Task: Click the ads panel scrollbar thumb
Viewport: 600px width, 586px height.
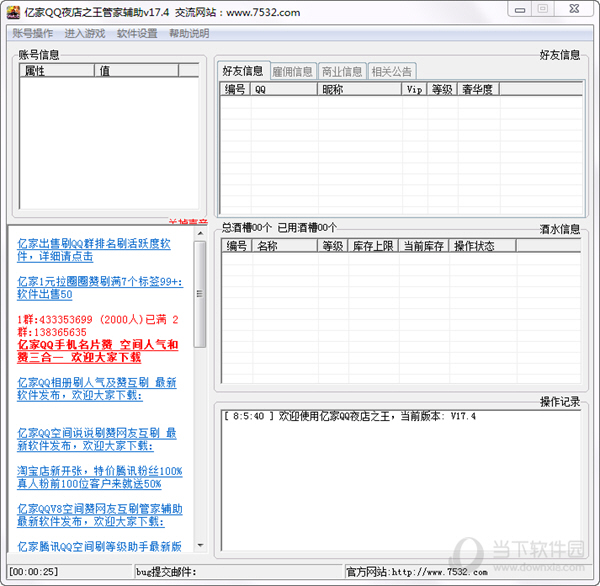Action: [x=199, y=294]
